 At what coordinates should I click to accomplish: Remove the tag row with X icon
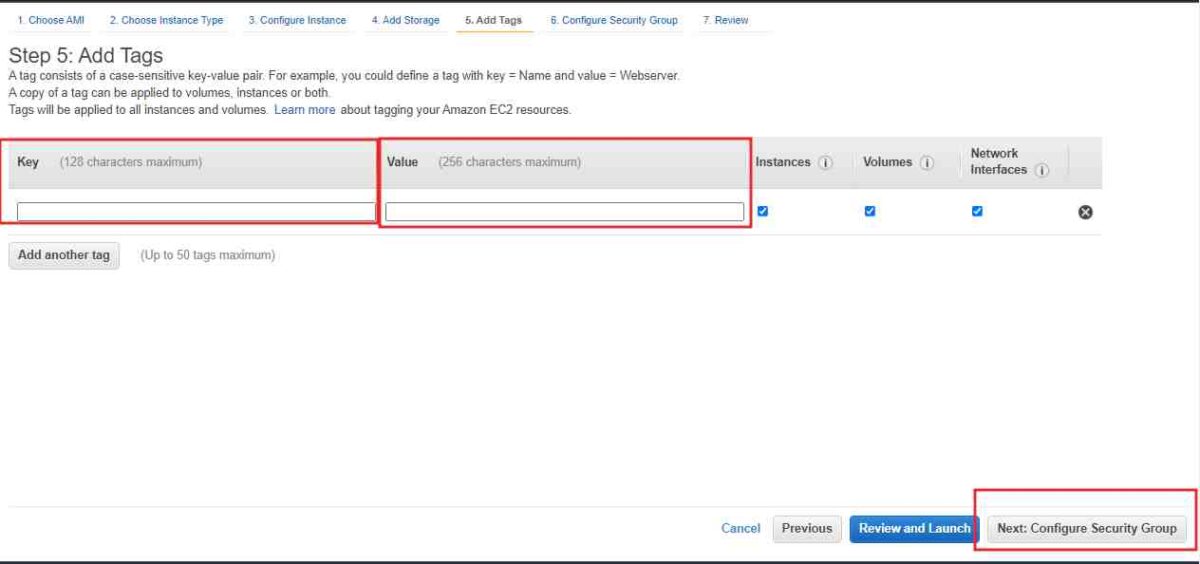click(x=1085, y=212)
